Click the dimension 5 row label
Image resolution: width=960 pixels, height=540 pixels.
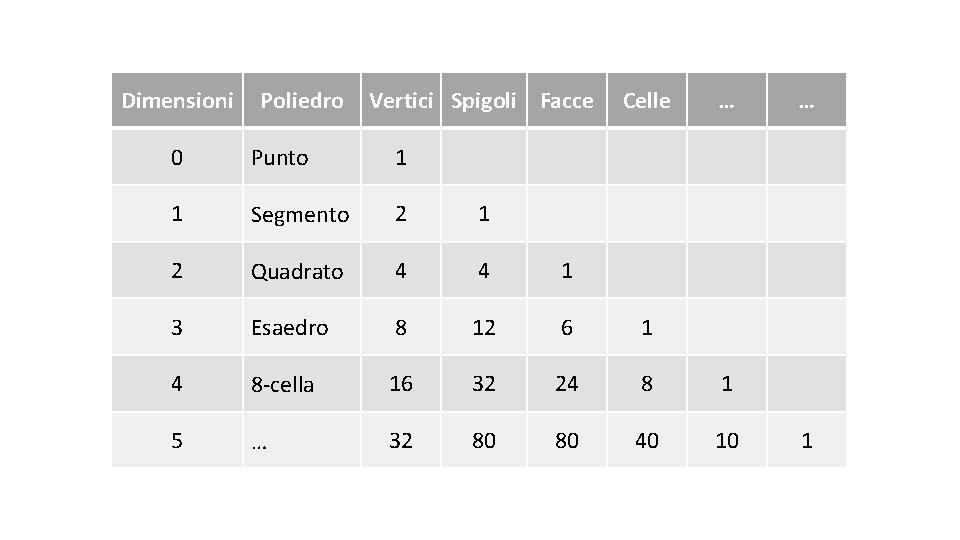(x=177, y=440)
